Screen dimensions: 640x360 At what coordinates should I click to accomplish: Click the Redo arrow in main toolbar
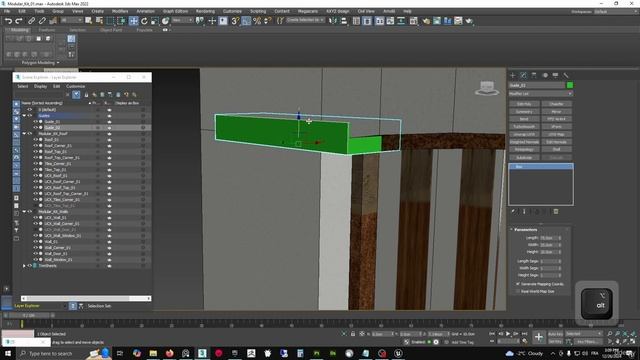coord(19,21)
